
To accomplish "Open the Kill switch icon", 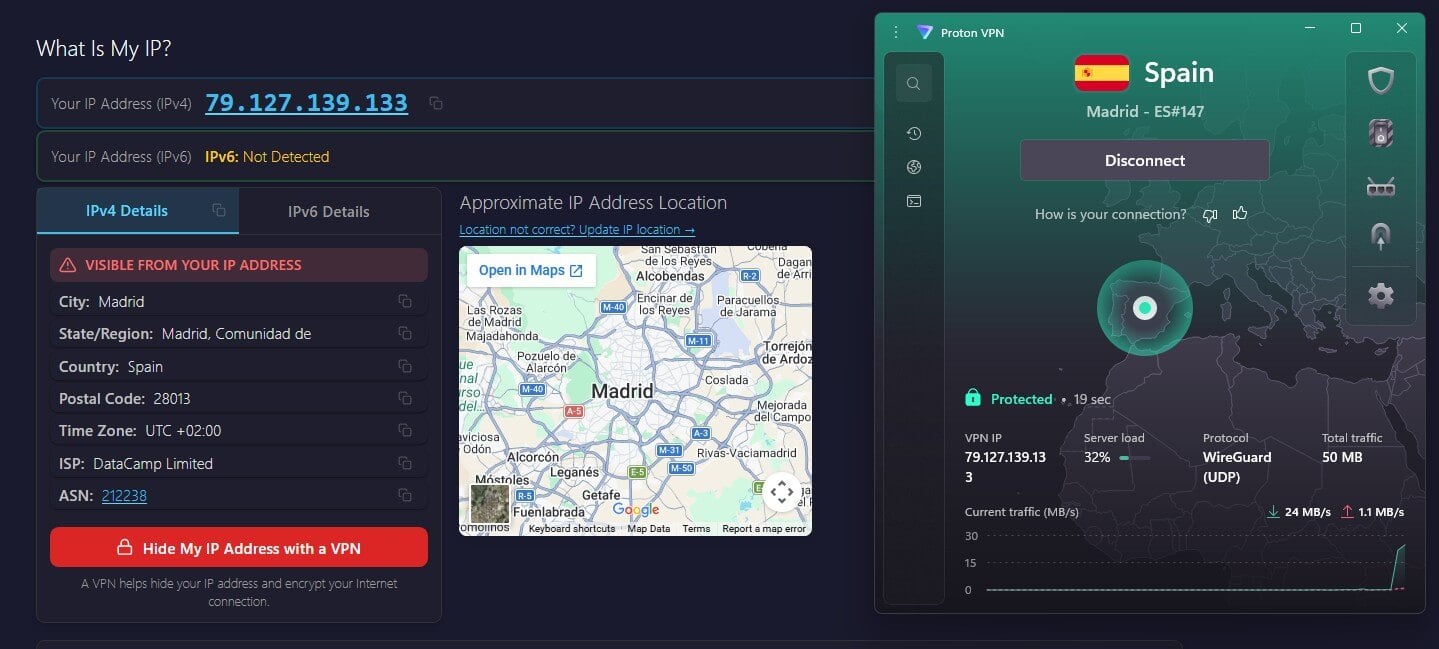I will tap(1381, 133).
